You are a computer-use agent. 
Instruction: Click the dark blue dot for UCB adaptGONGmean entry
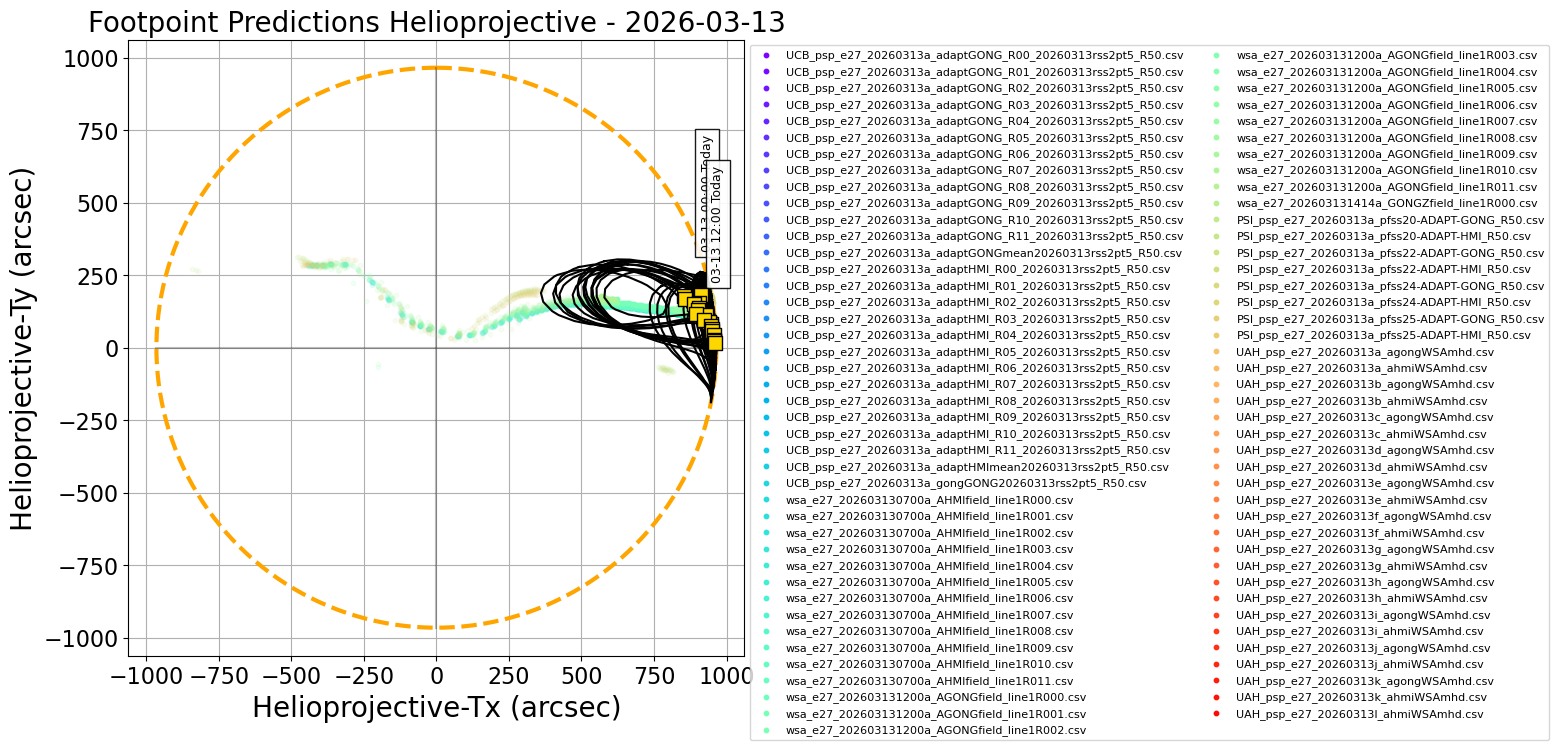[766, 252]
